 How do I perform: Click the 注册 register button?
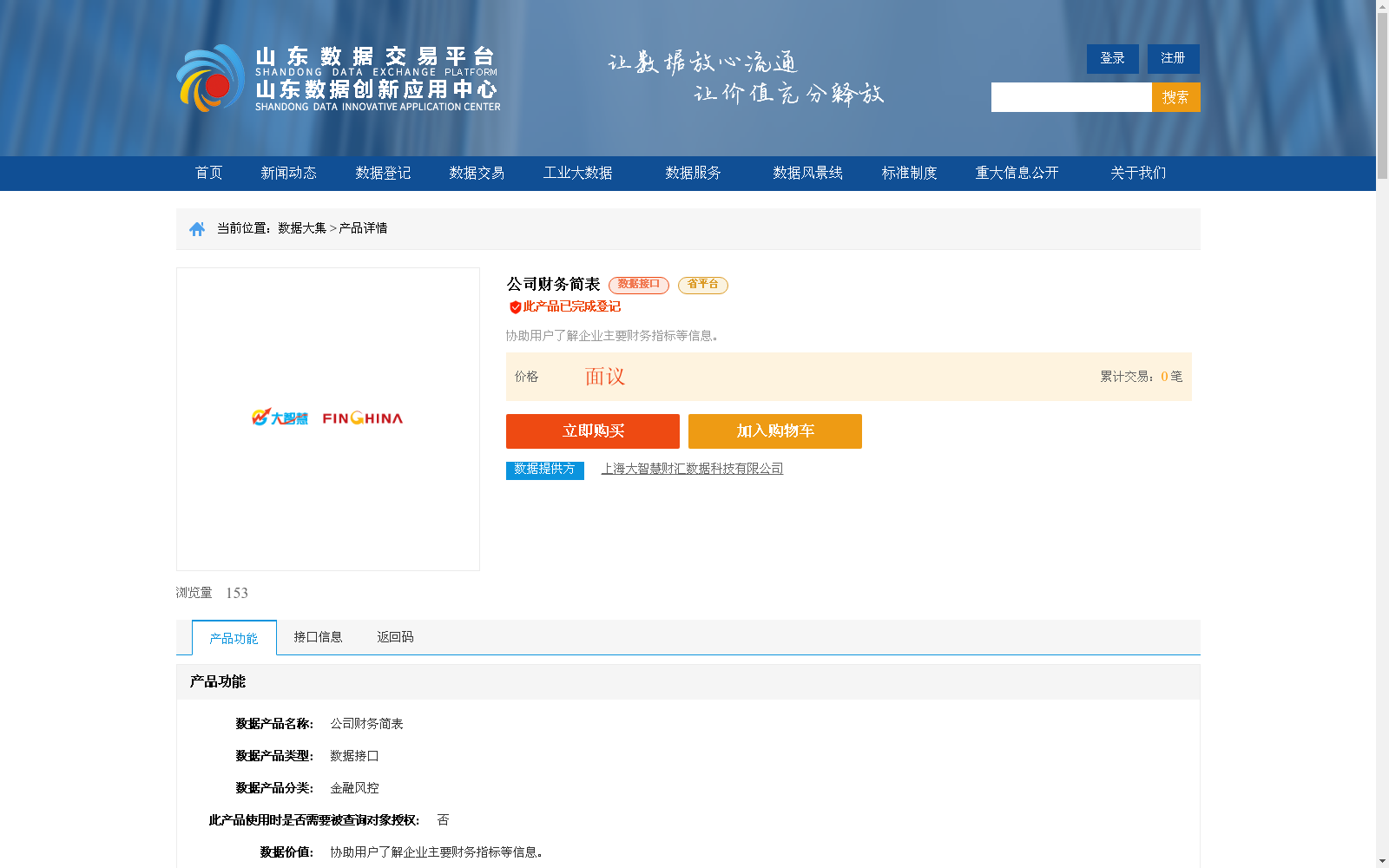[x=1173, y=58]
